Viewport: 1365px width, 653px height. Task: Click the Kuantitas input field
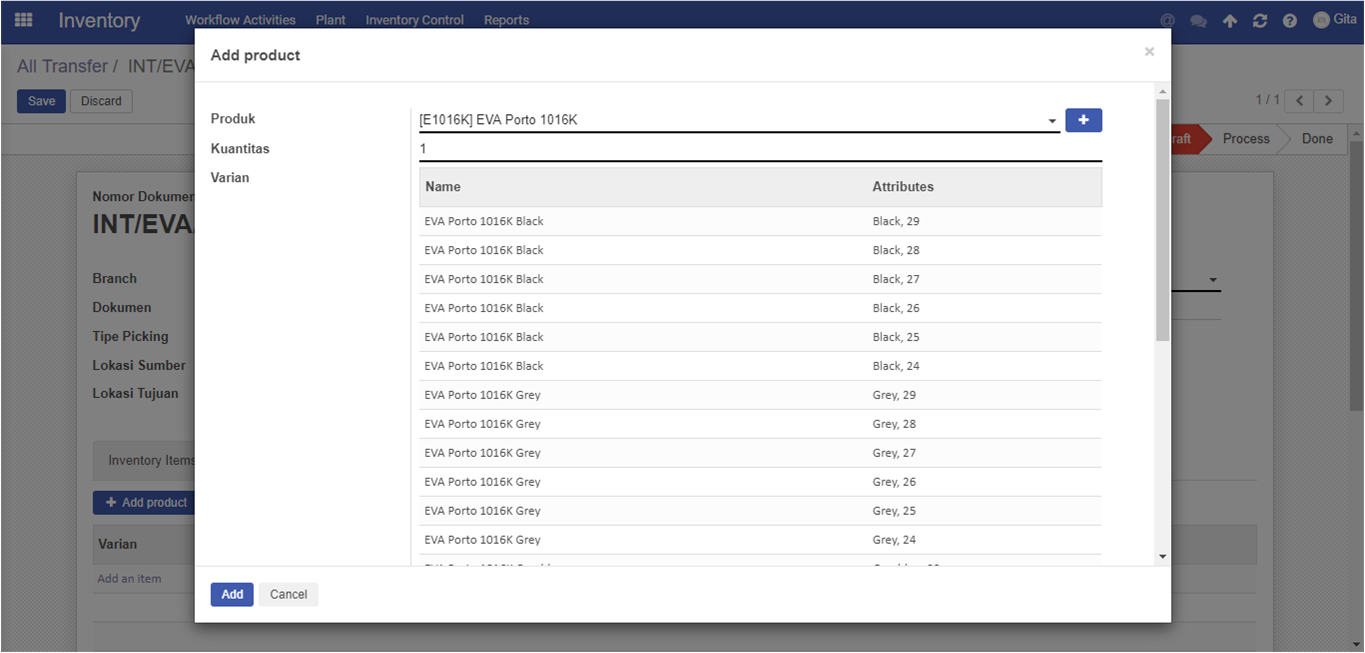pyautogui.click(x=760, y=149)
